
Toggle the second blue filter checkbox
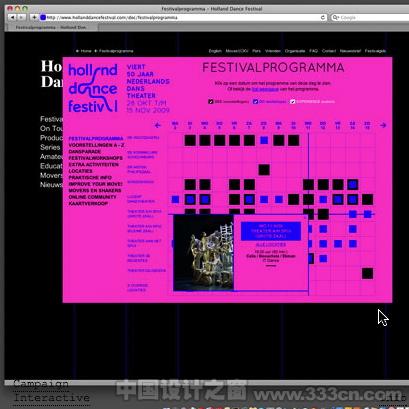coord(255,102)
